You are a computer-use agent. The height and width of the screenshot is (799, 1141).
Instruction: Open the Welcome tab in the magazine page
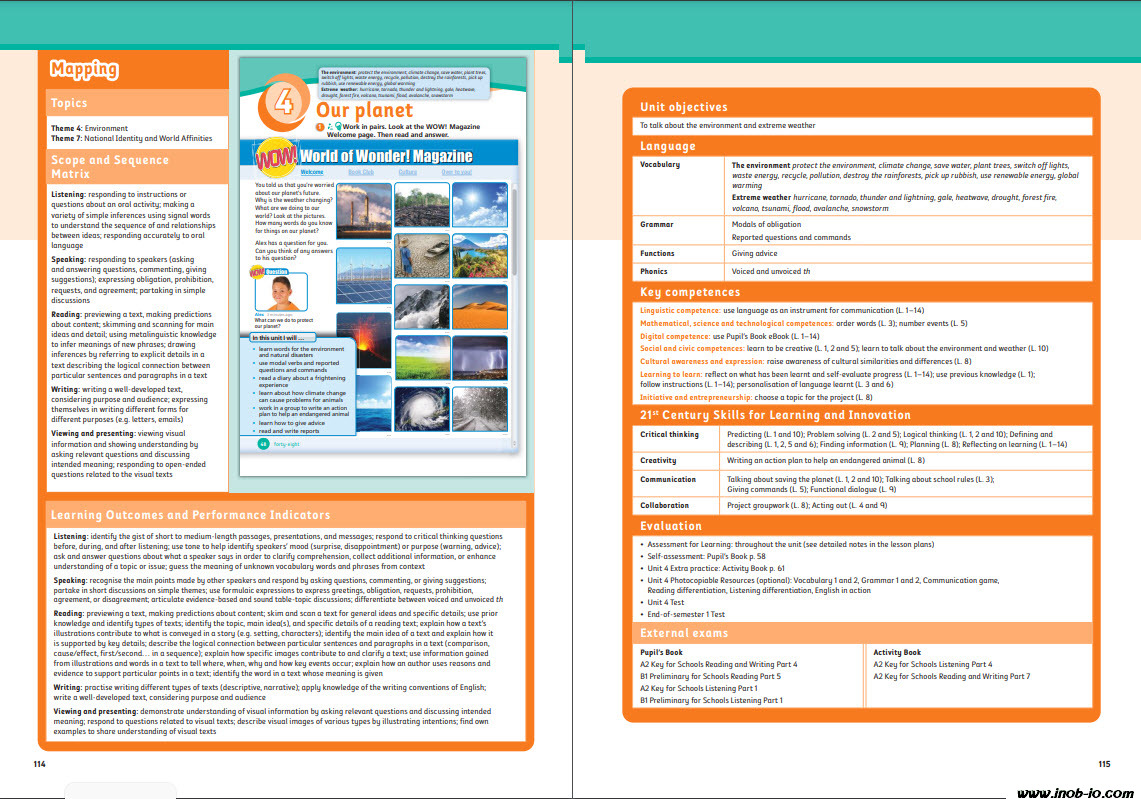pos(311,172)
